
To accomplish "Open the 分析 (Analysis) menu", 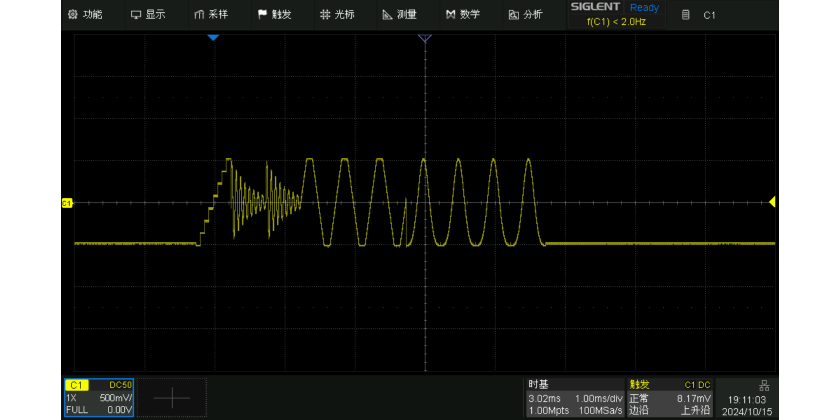I will click(x=526, y=15).
